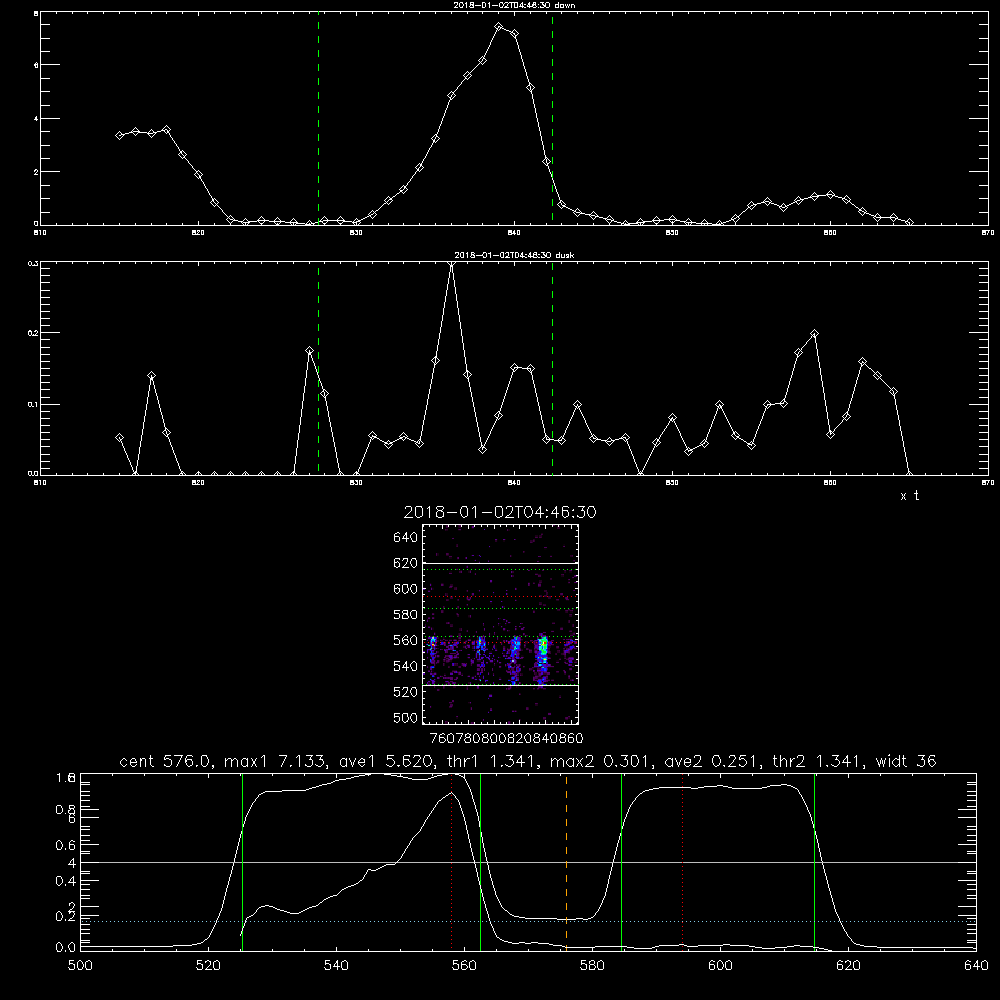The width and height of the screenshot is (1000, 1000).
Task: Click horizontal white threshold line in bottom plot
Action: click(x=528, y=862)
